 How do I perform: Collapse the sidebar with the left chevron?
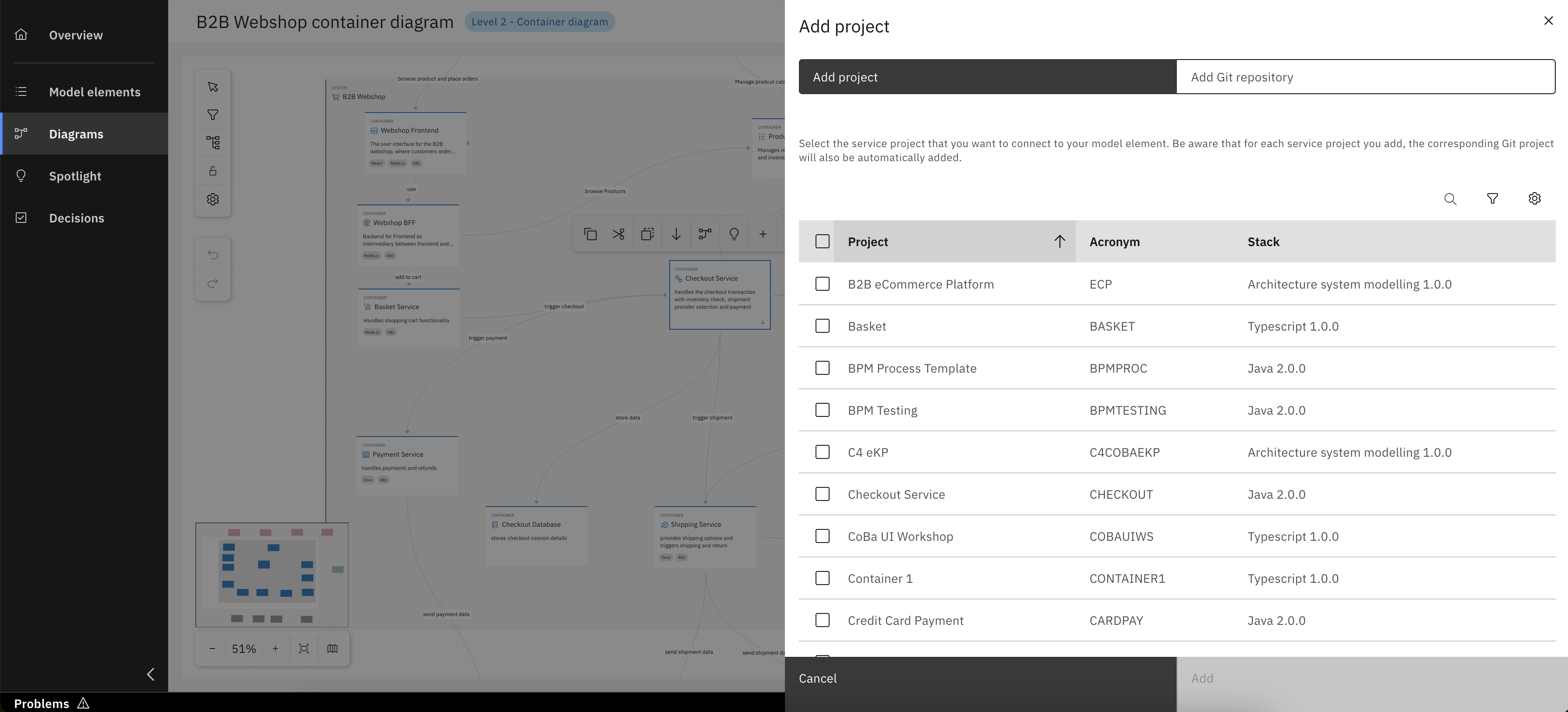tap(150, 674)
